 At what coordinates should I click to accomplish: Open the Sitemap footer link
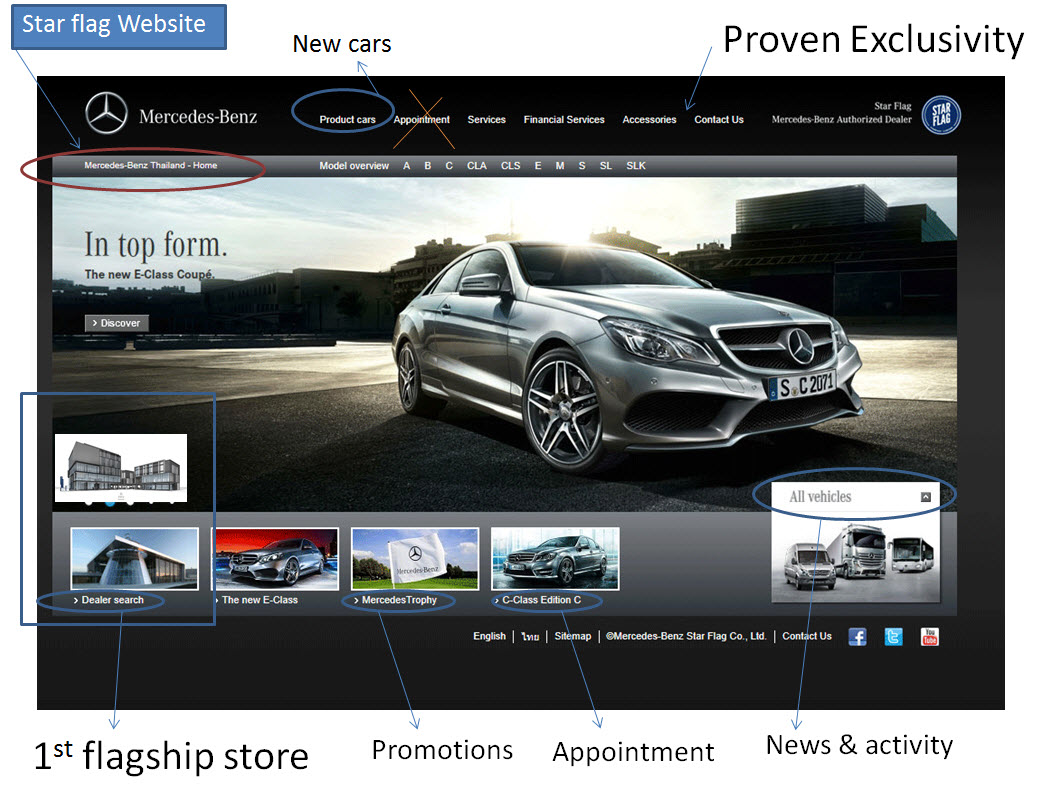(x=573, y=636)
